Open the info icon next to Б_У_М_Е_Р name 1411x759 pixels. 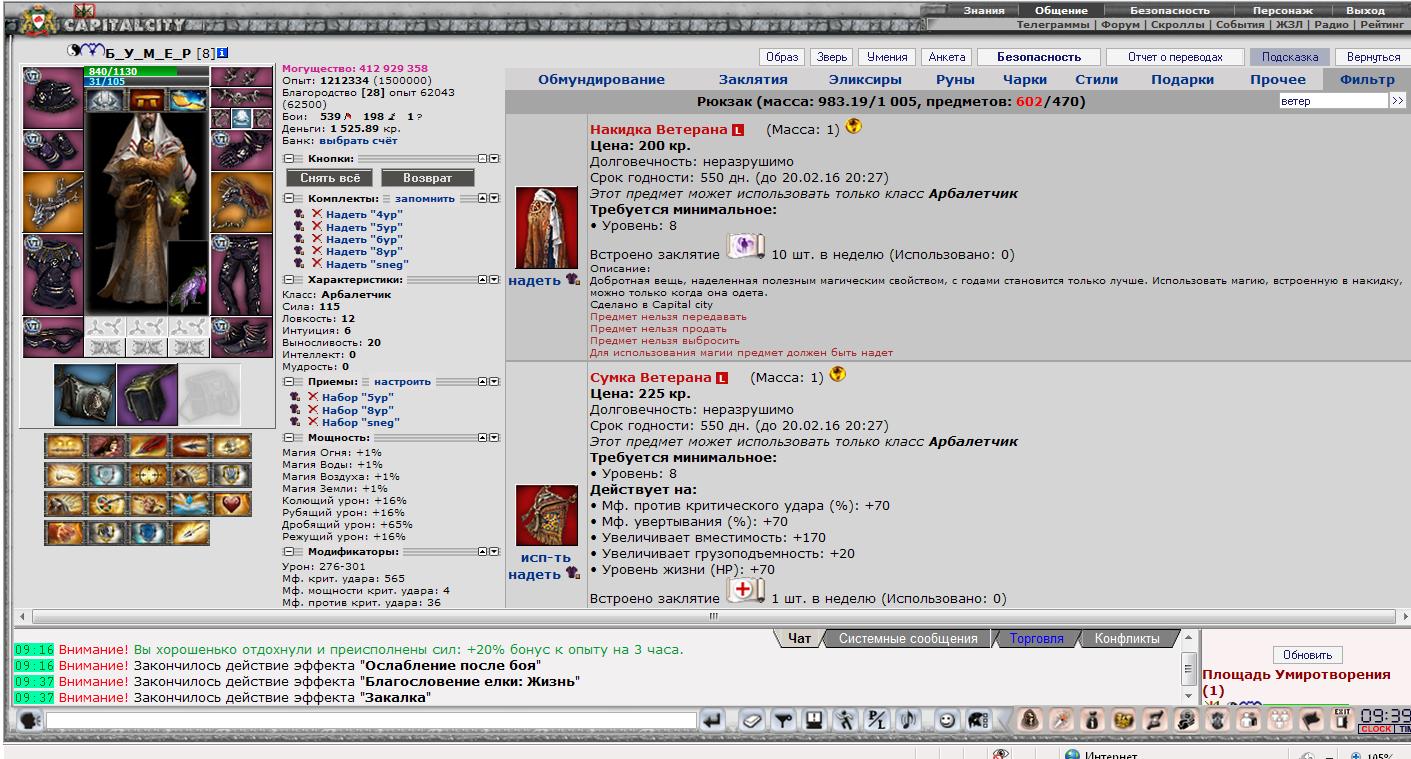click(223, 53)
